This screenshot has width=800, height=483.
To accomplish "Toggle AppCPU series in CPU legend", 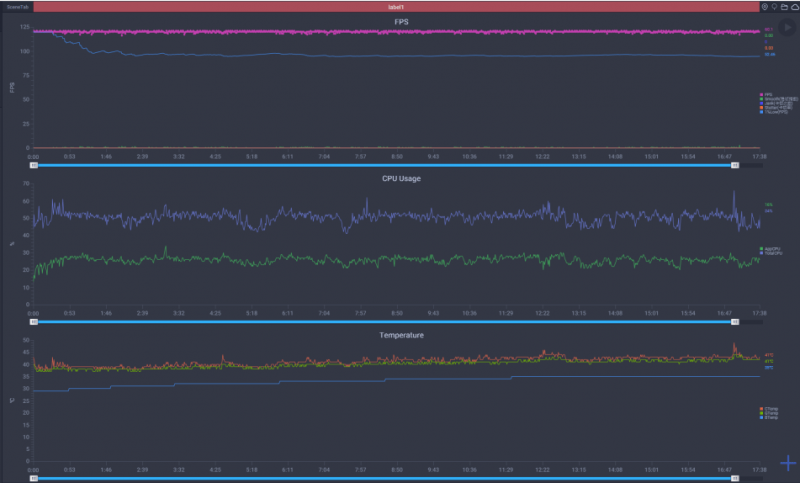I will pos(768,248).
